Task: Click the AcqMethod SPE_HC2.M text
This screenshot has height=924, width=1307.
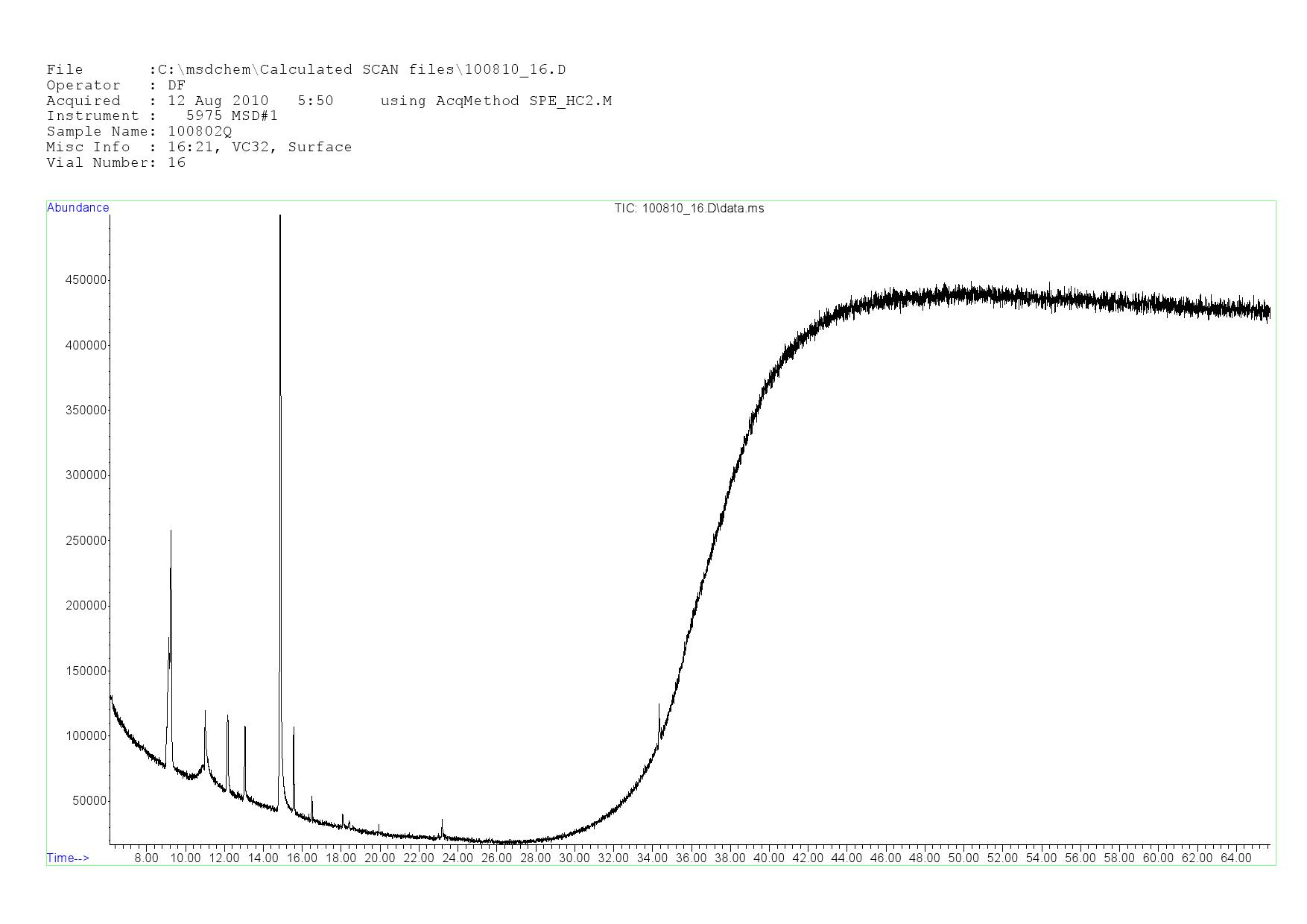Action: tap(496, 101)
